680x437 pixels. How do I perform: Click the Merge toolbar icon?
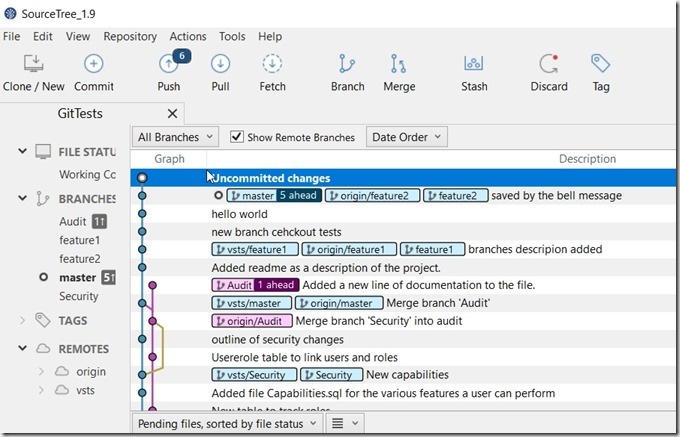[398, 64]
